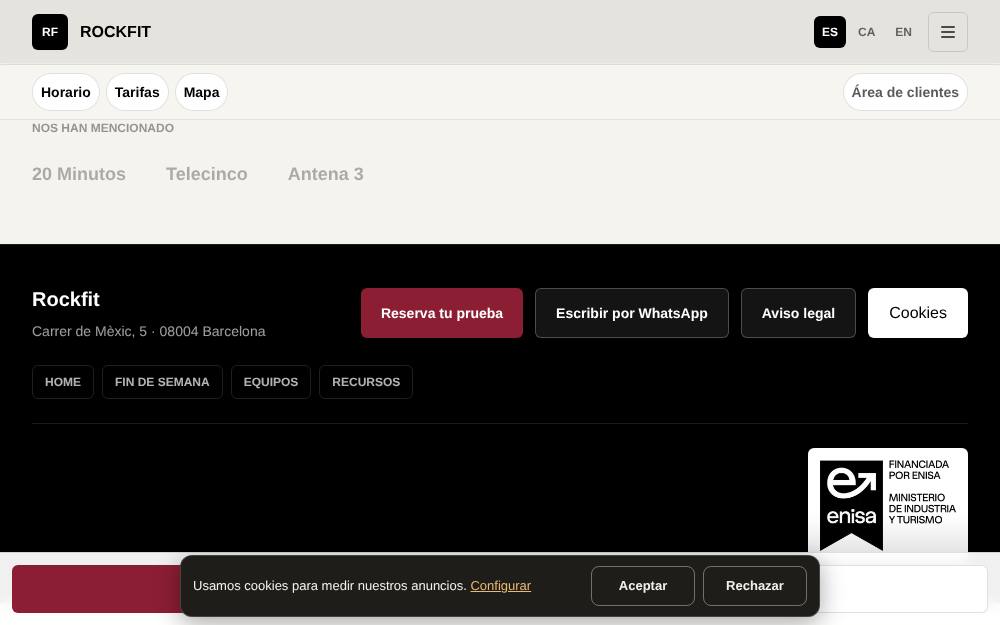Image resolution: width=1000 pixels, height=625 pixels.
Task: Click the ENISA funding badge
Action: point(887,502)
